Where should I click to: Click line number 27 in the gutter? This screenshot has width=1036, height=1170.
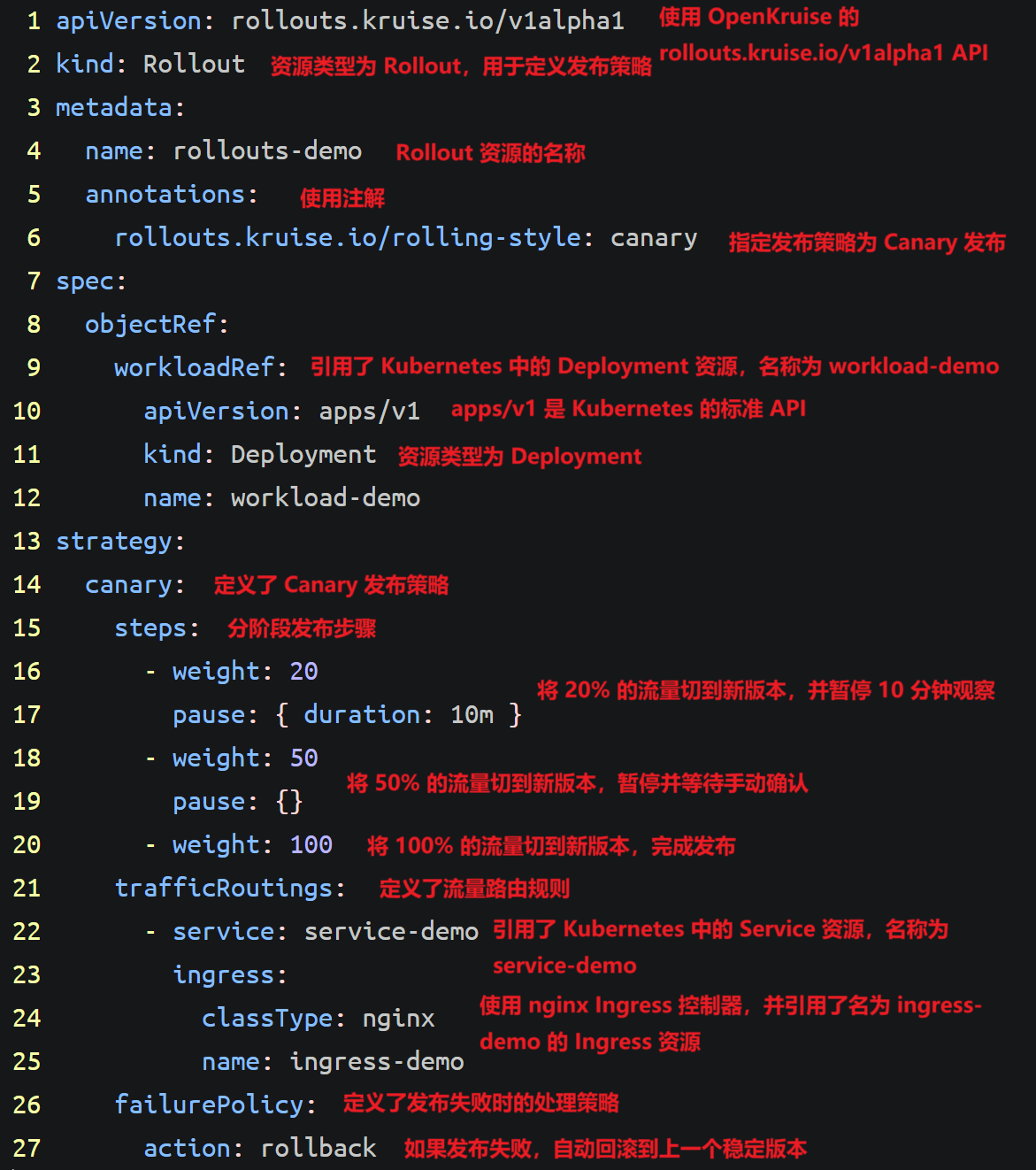(27, 1148)
